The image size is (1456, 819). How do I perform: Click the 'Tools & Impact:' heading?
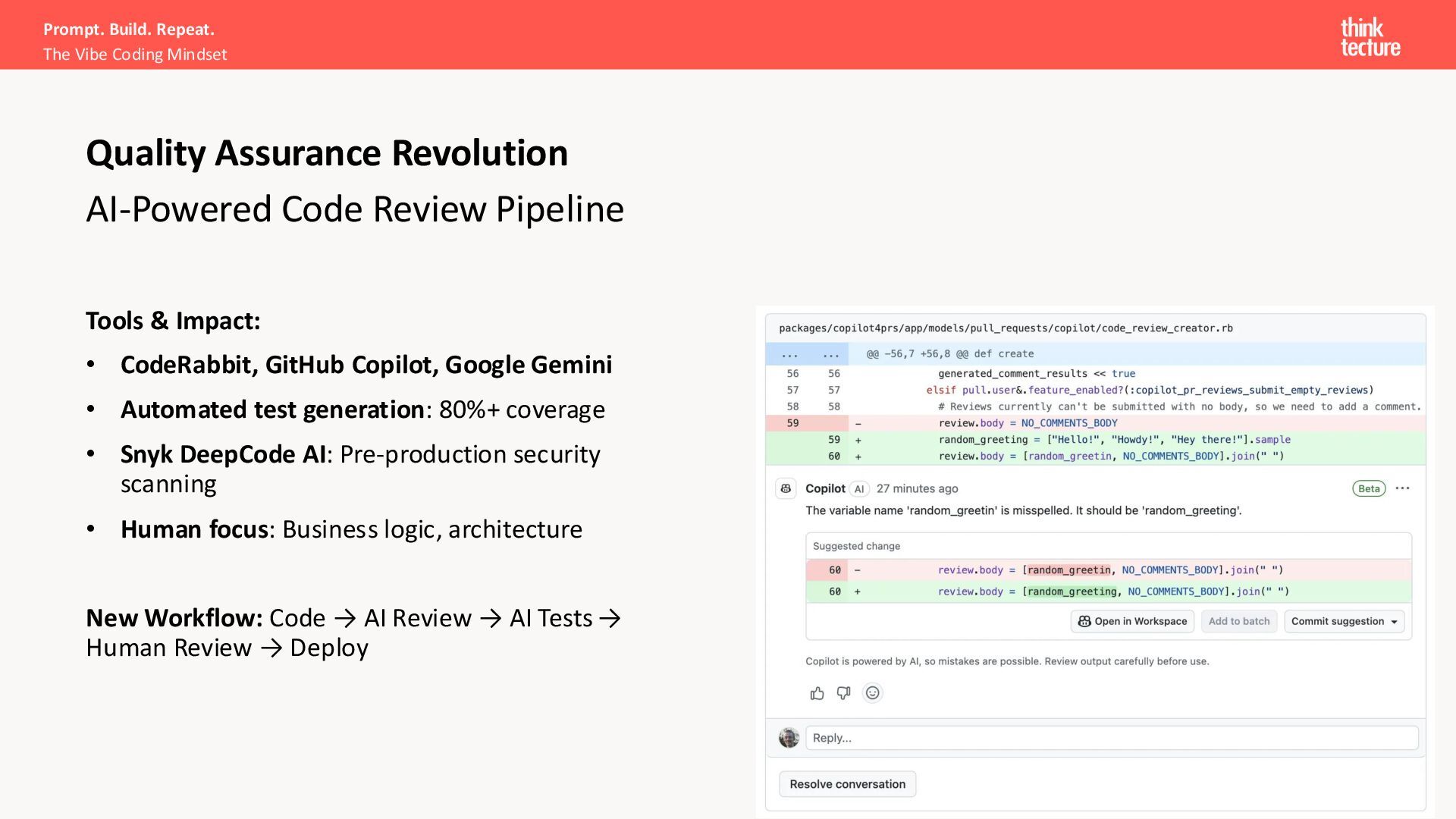coord(173,321)
